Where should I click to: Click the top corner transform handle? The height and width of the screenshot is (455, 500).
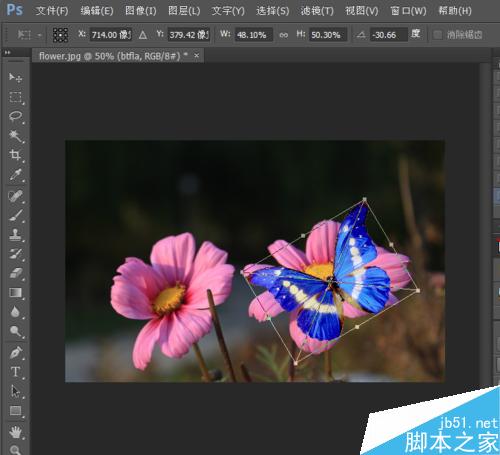click(x=364, y=200)
